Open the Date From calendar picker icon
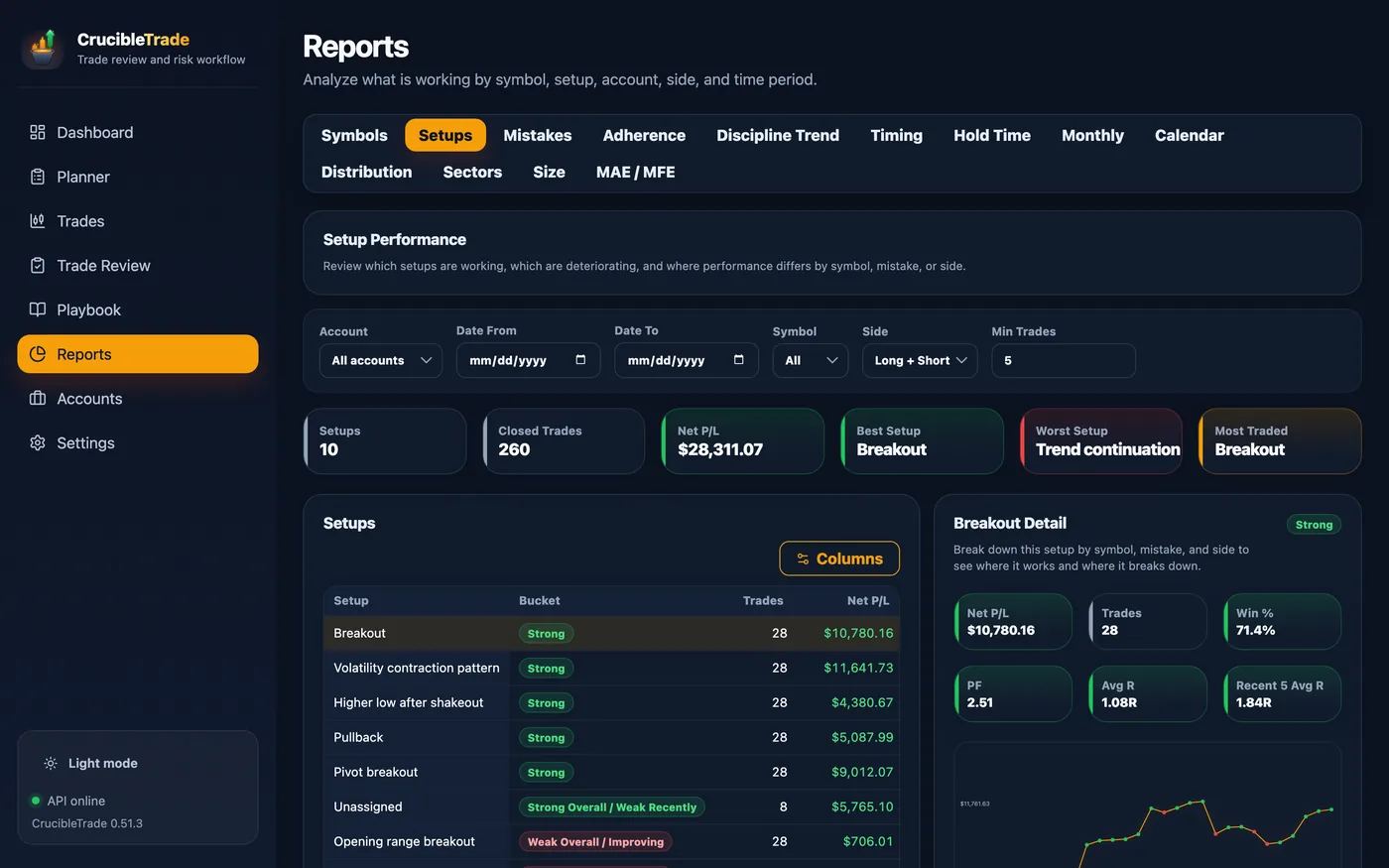This screenshot has width=1389, height=868. pyautogui.click(x=580, y=360)
